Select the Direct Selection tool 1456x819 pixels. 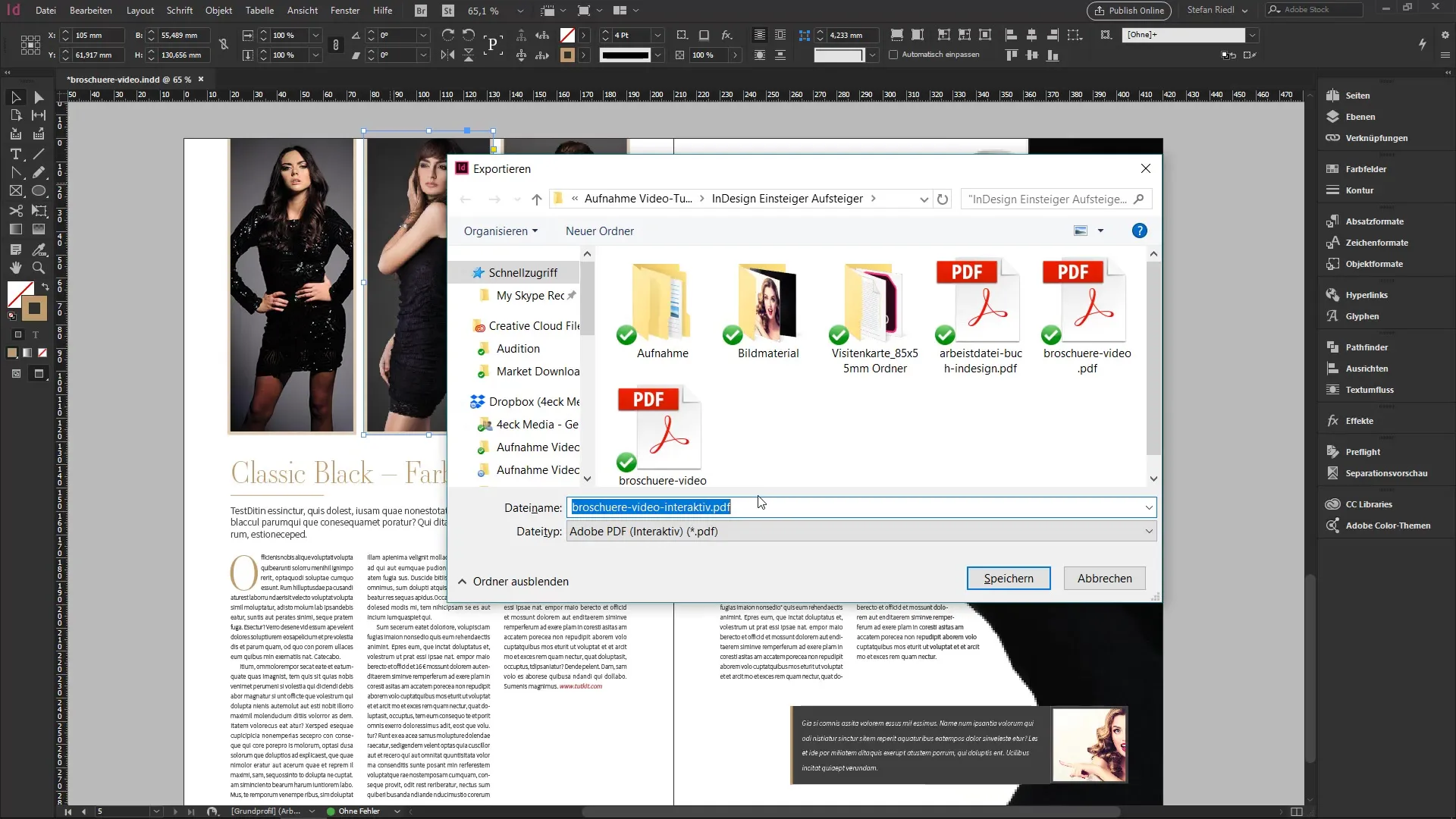pyautogui.click(x=39, y=97)
